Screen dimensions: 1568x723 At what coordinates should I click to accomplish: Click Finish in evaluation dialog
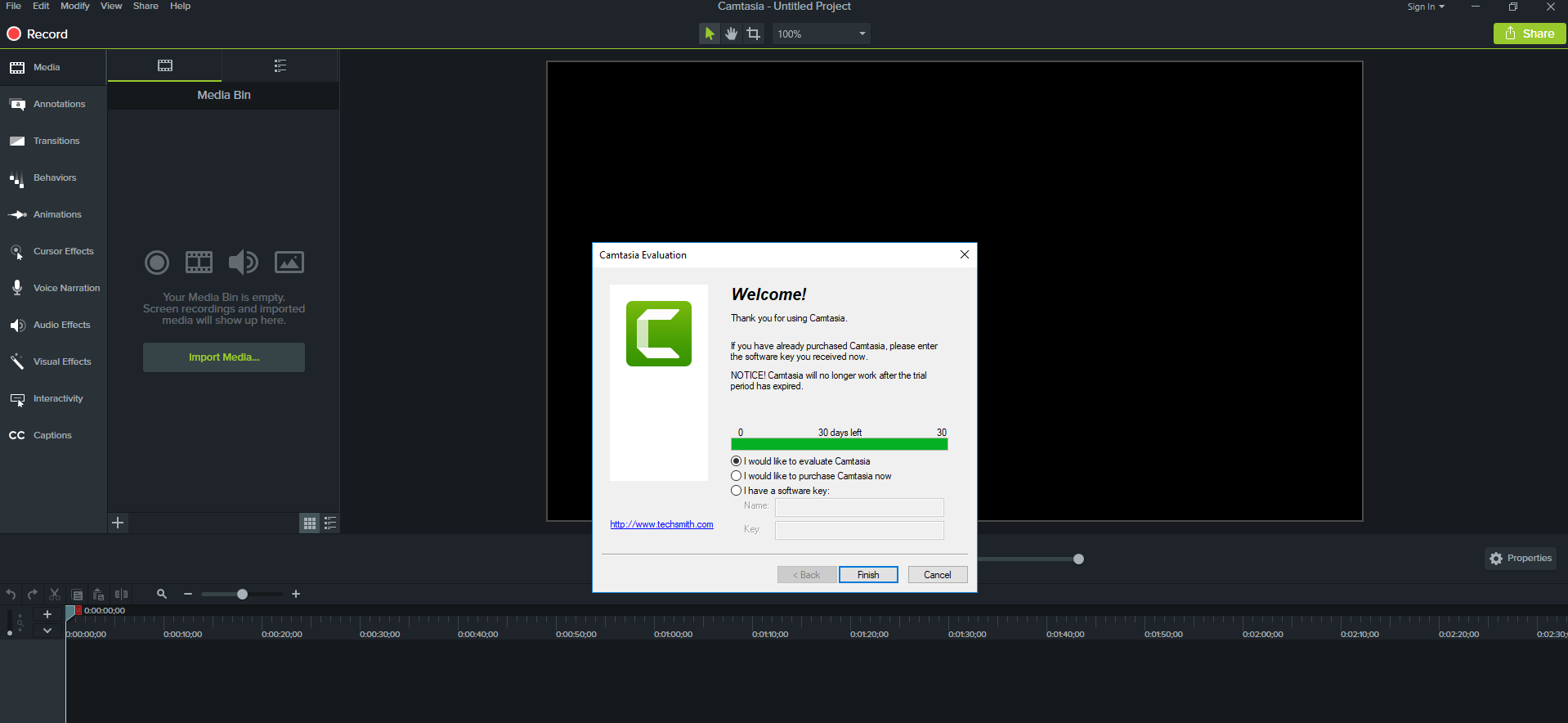(x=868, y=575)
